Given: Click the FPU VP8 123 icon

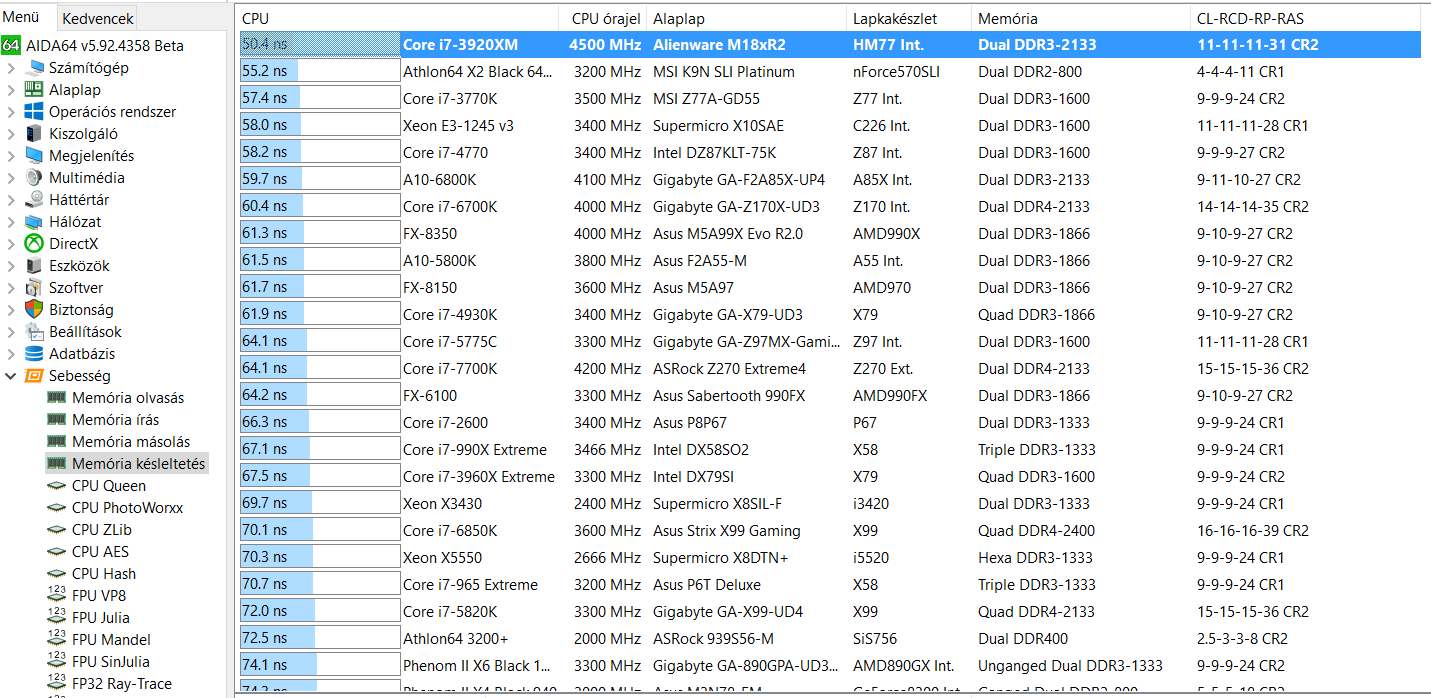Looking at the screenshot, I should 57,596.
